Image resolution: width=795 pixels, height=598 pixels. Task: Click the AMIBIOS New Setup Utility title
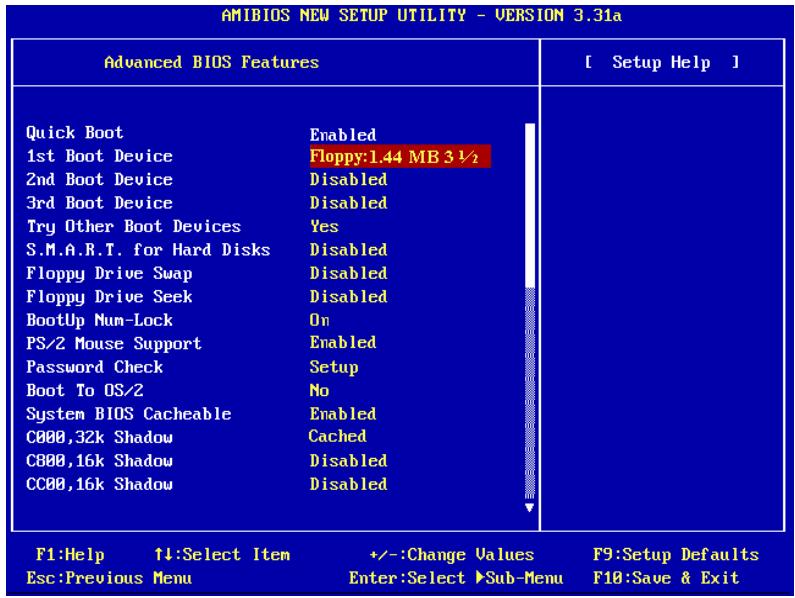(421, 15)
